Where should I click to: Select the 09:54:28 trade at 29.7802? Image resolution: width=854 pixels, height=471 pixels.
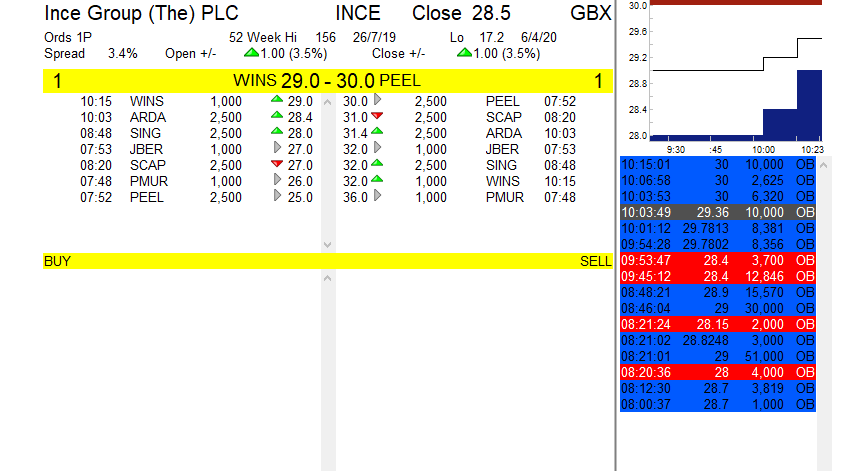click(x=718, y=244)
